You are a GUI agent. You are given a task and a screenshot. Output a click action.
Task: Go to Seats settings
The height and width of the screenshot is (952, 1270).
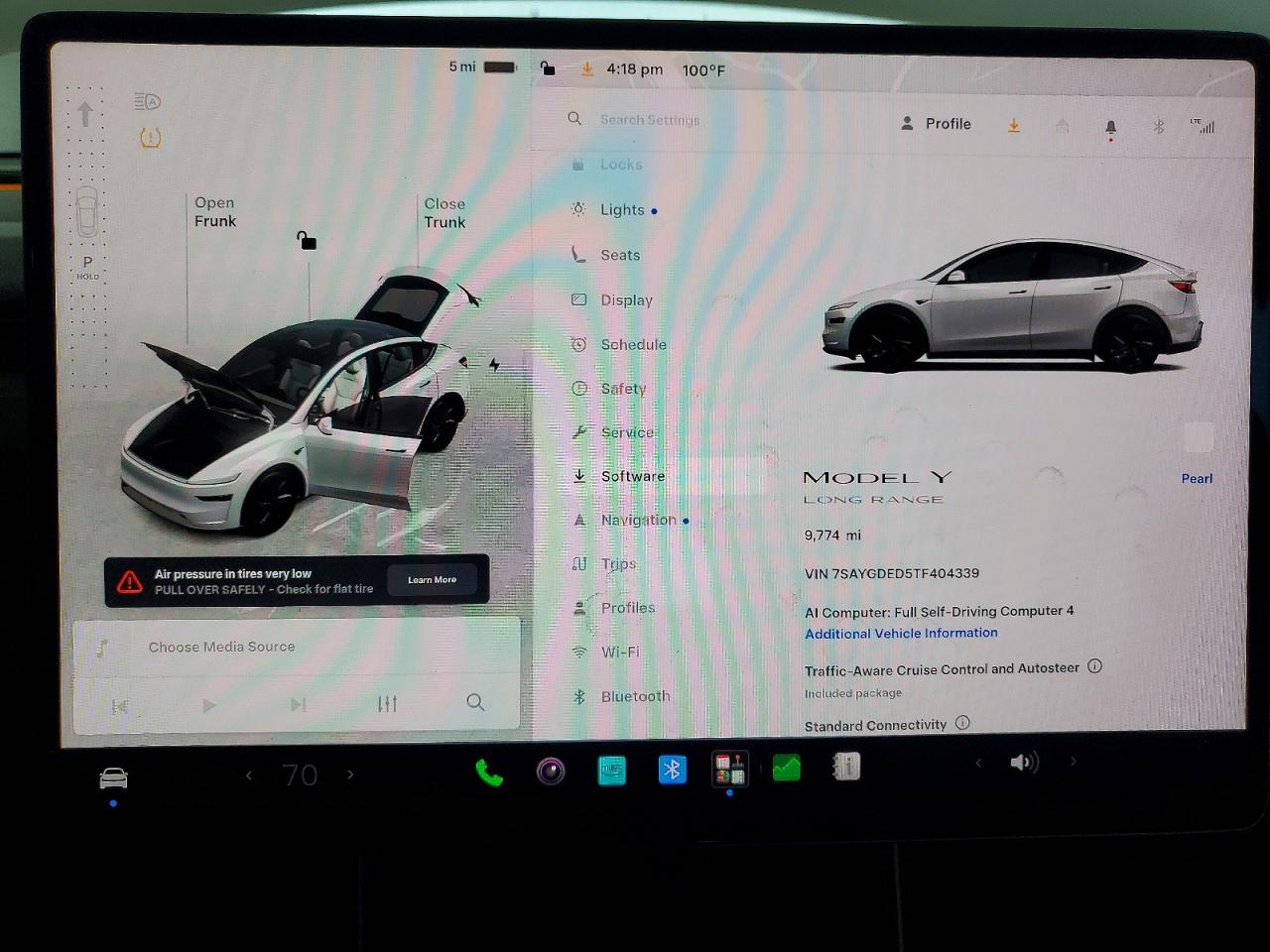(620, 255)
